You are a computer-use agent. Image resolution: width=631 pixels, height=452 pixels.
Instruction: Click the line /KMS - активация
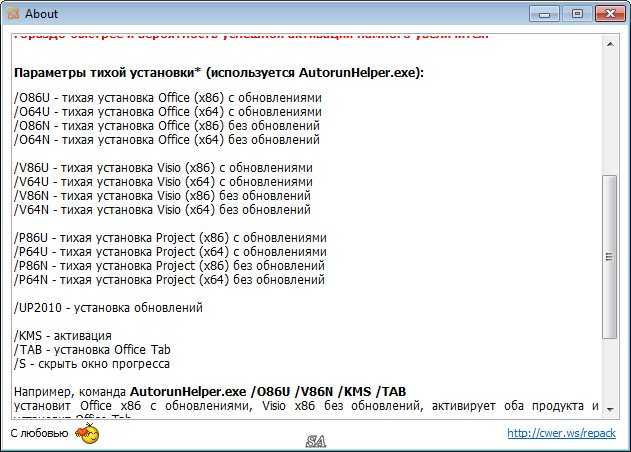point(63,336)
